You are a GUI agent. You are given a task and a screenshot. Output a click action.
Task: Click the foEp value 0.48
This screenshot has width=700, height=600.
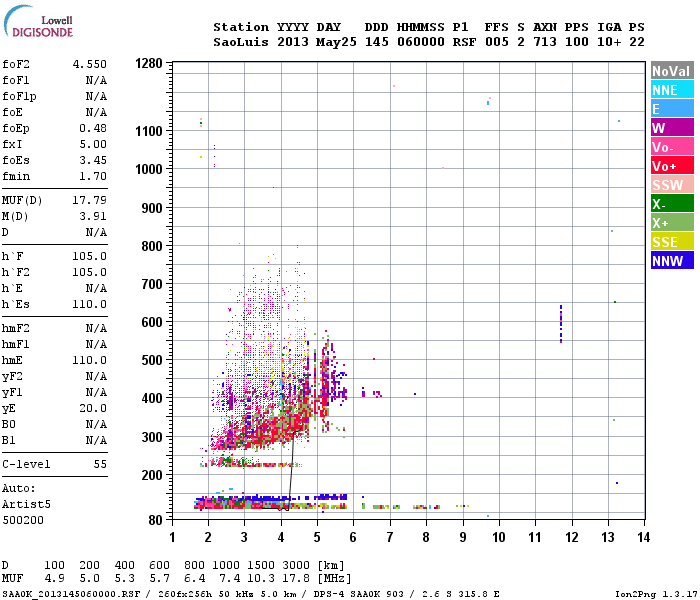tap(93, 128)
